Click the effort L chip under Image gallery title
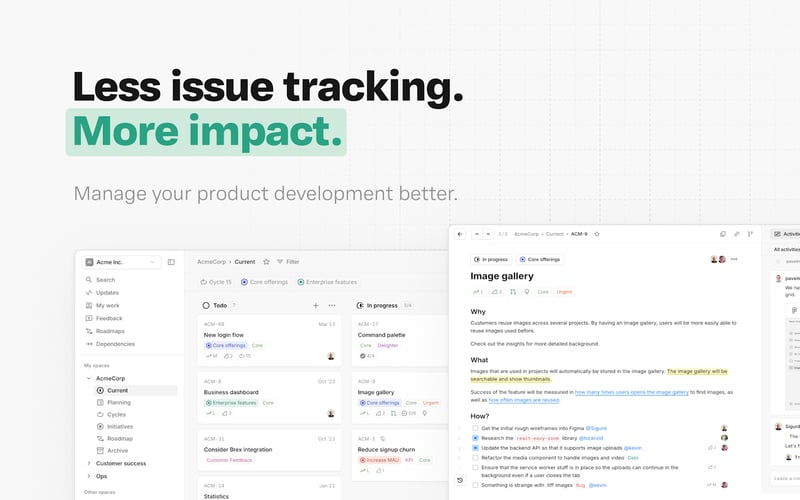 pos(478,292)
